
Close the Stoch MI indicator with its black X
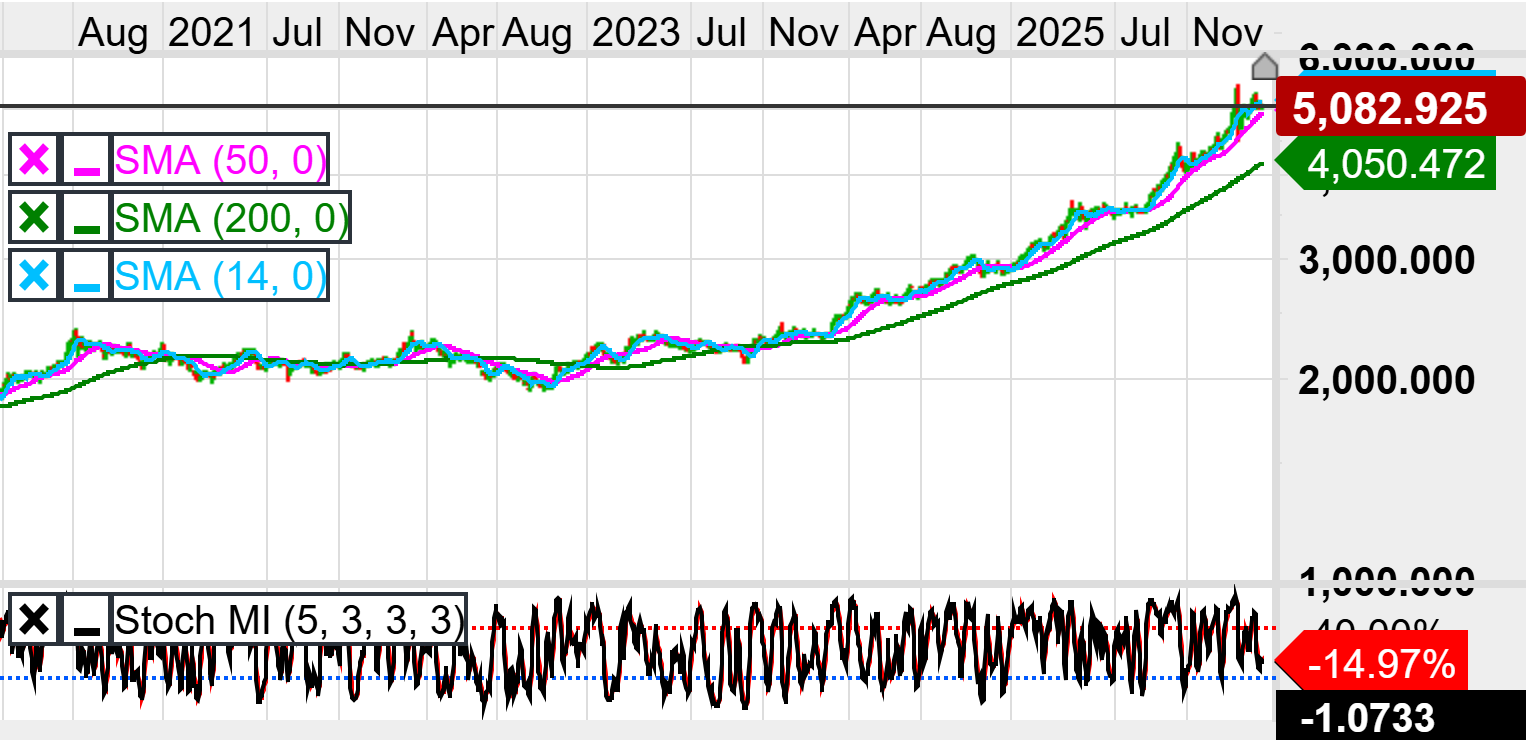point(34,620)
